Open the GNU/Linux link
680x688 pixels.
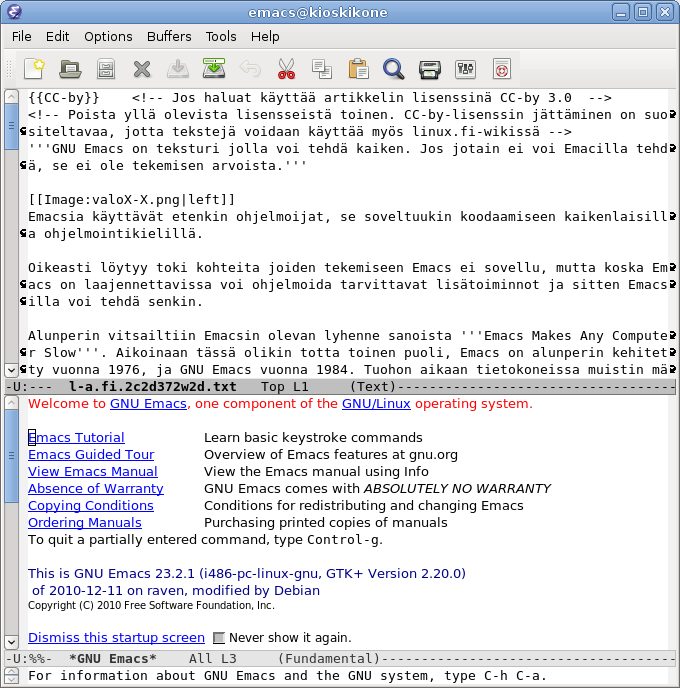(376, 404)
